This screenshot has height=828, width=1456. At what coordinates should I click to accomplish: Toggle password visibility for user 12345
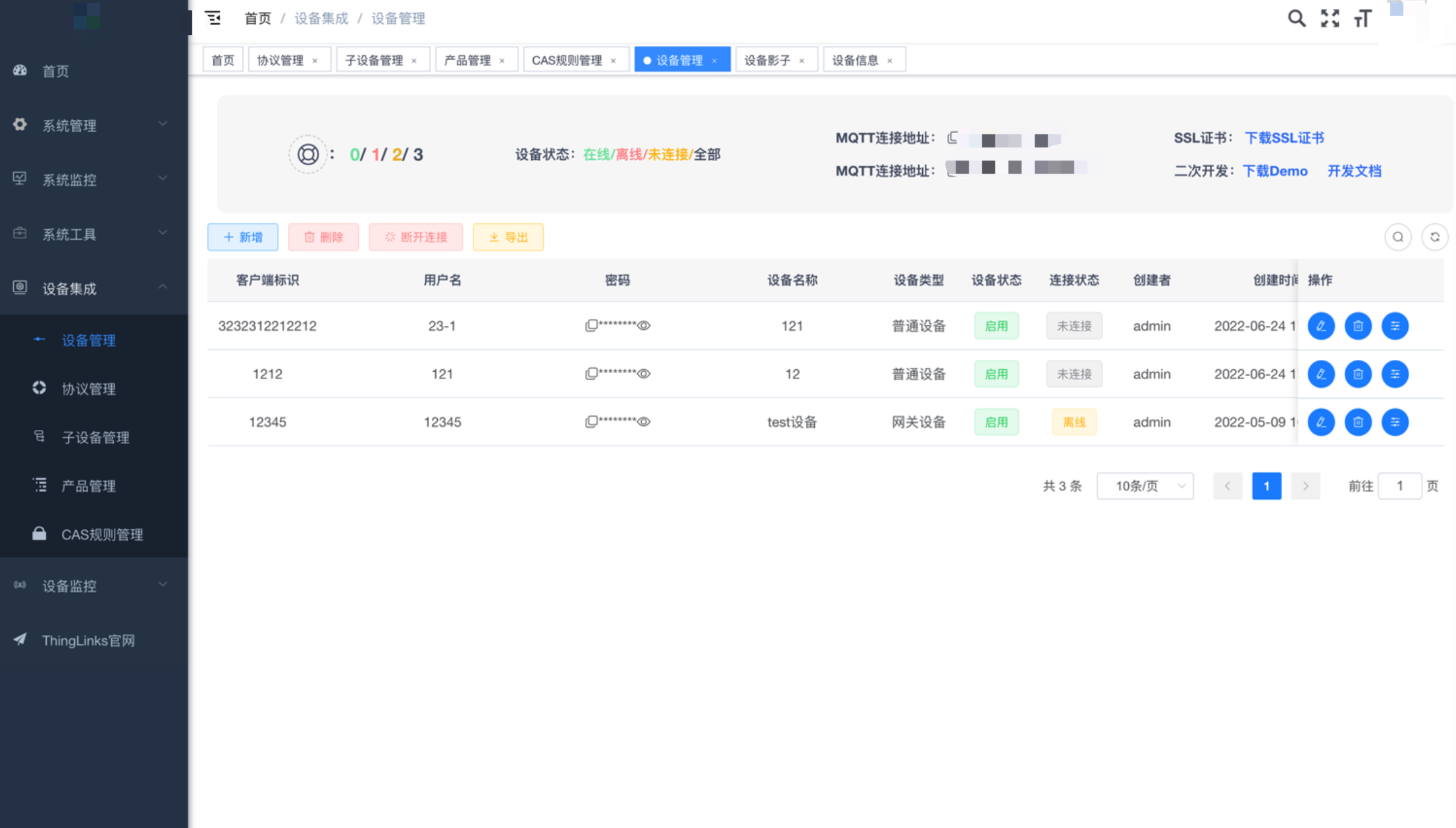click(x=644, y=421)
